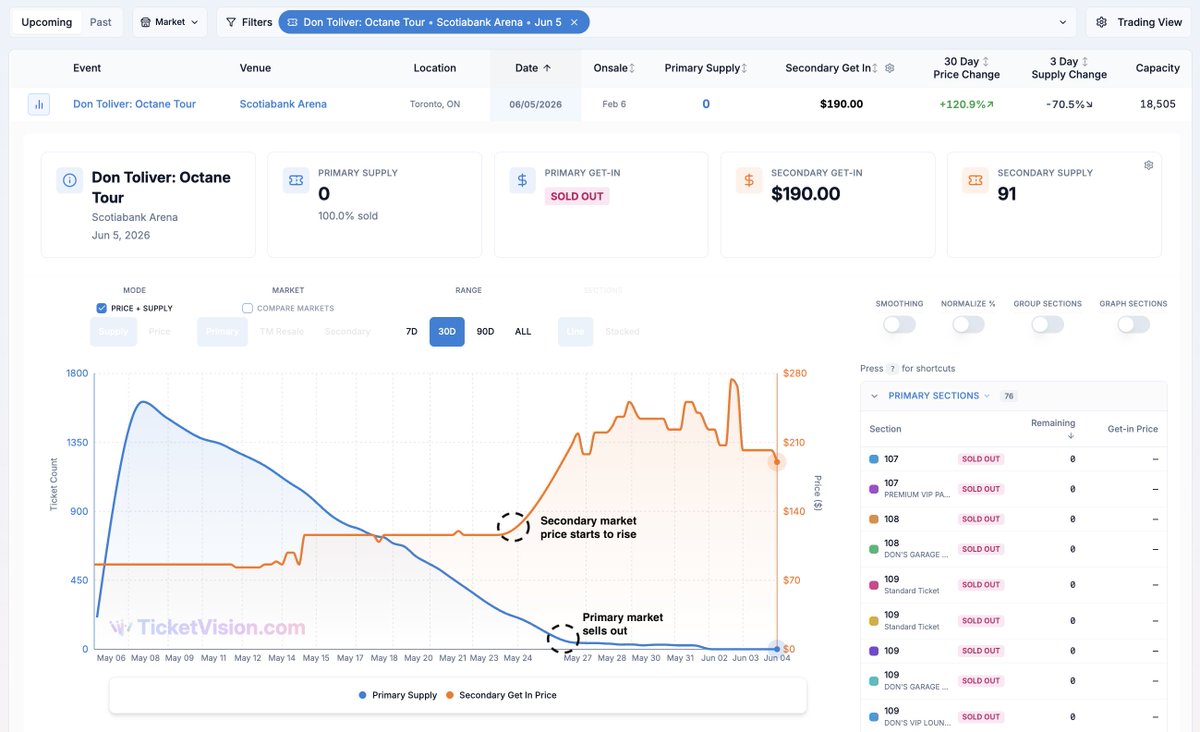Select the Secondary market button
Screen dimensions: 1200x732
[347, 331]
